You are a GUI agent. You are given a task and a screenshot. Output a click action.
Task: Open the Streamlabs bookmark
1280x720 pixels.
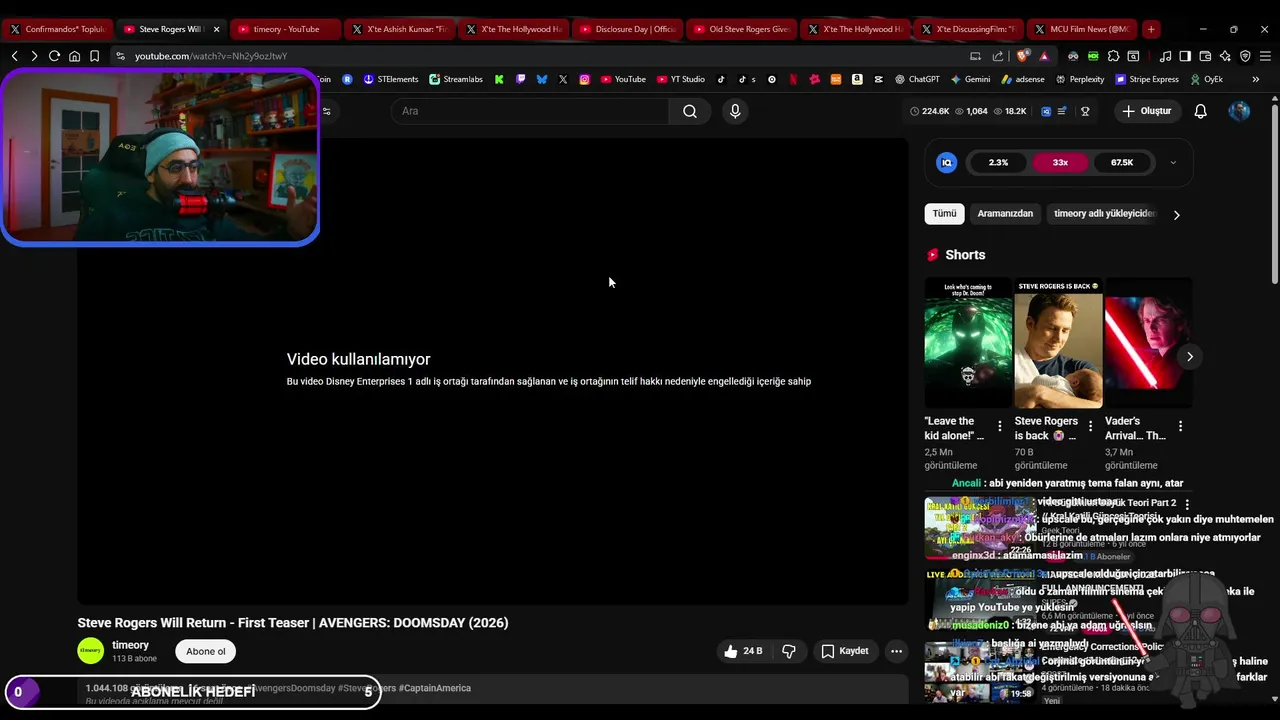(455, 79)
